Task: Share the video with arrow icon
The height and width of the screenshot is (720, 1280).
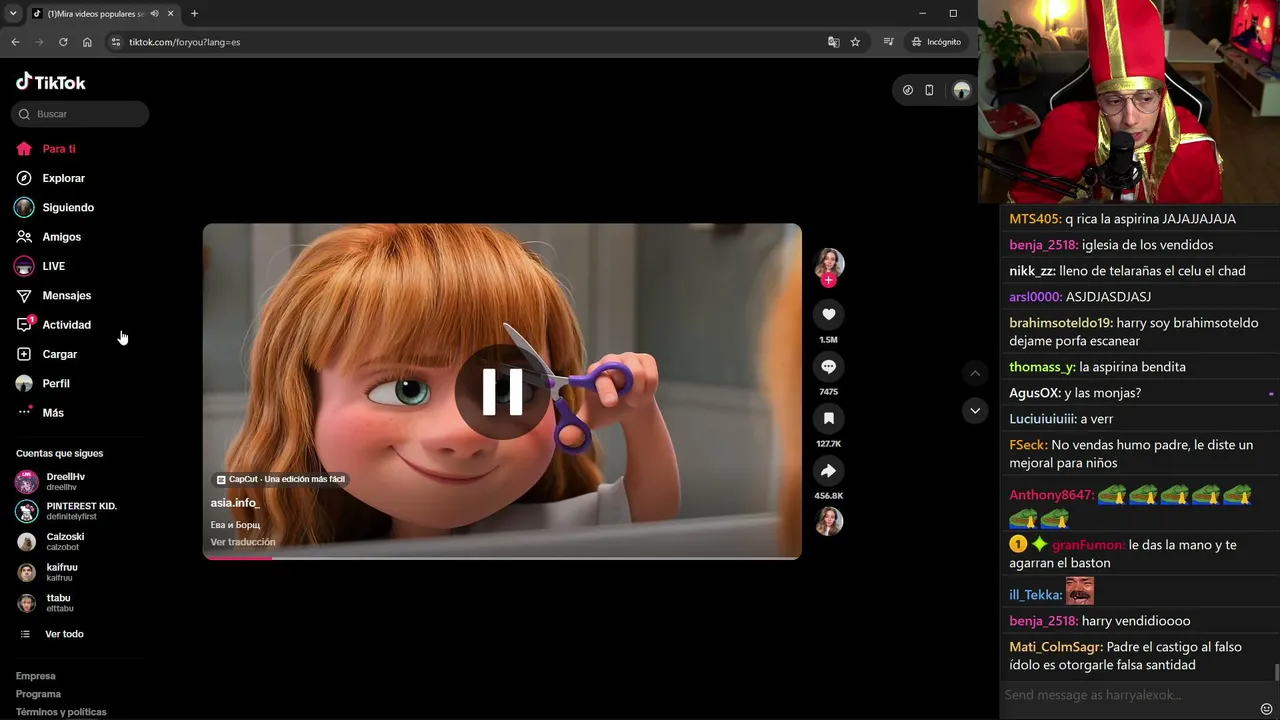Action: 828,470
